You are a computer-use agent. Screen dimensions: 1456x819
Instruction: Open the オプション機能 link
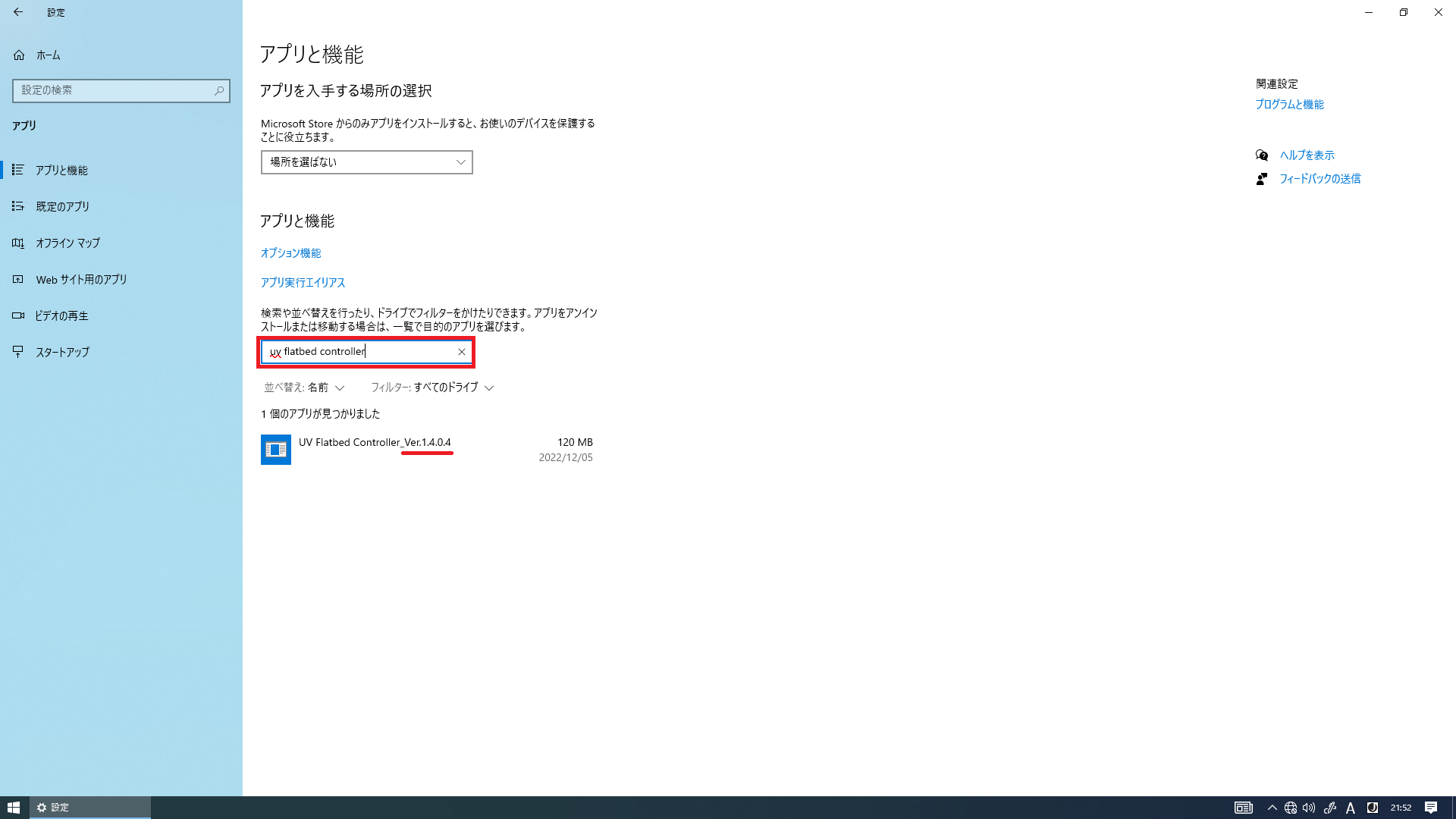point(290,253)
